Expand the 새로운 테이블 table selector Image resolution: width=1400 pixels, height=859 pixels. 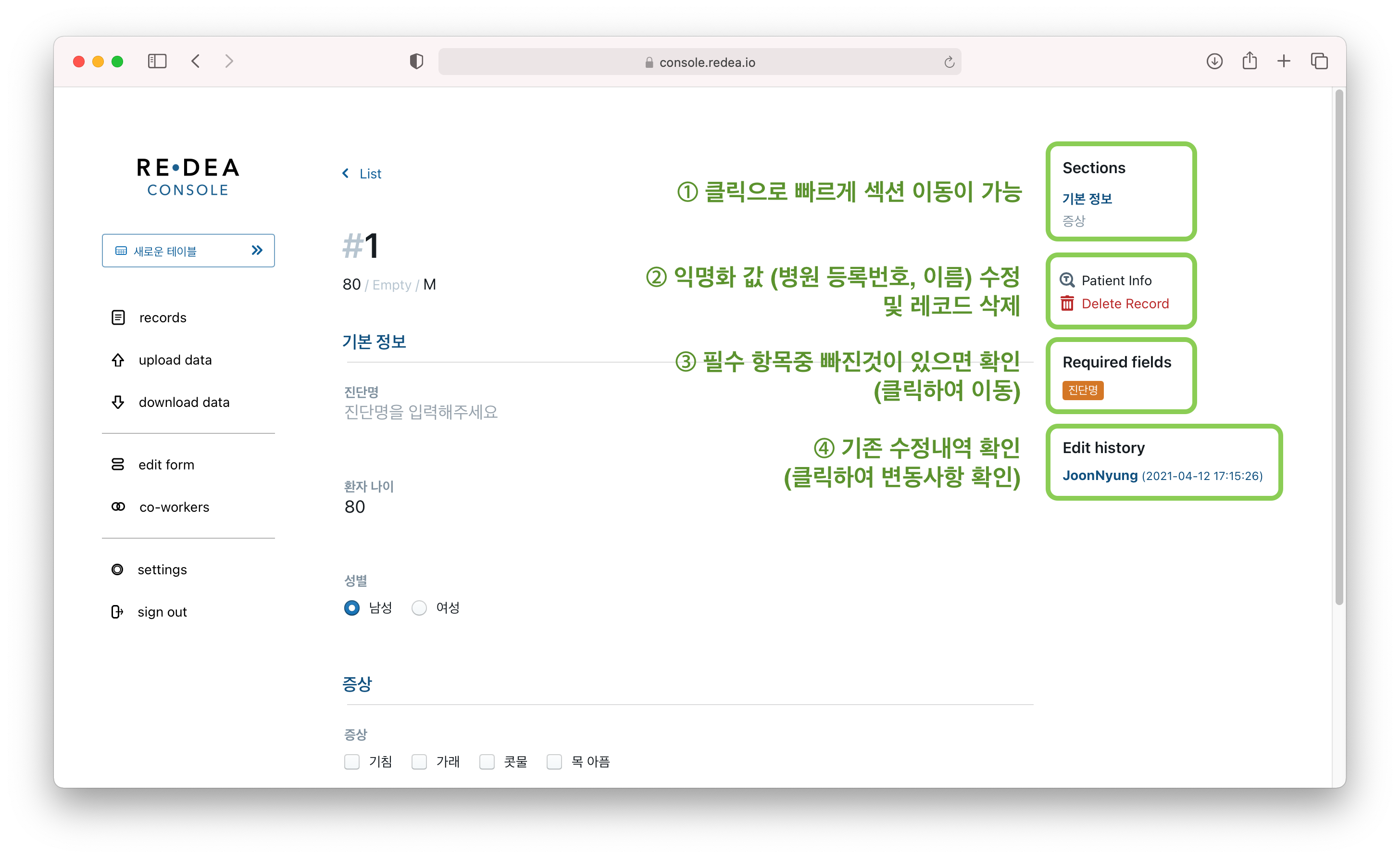[188, 251]
